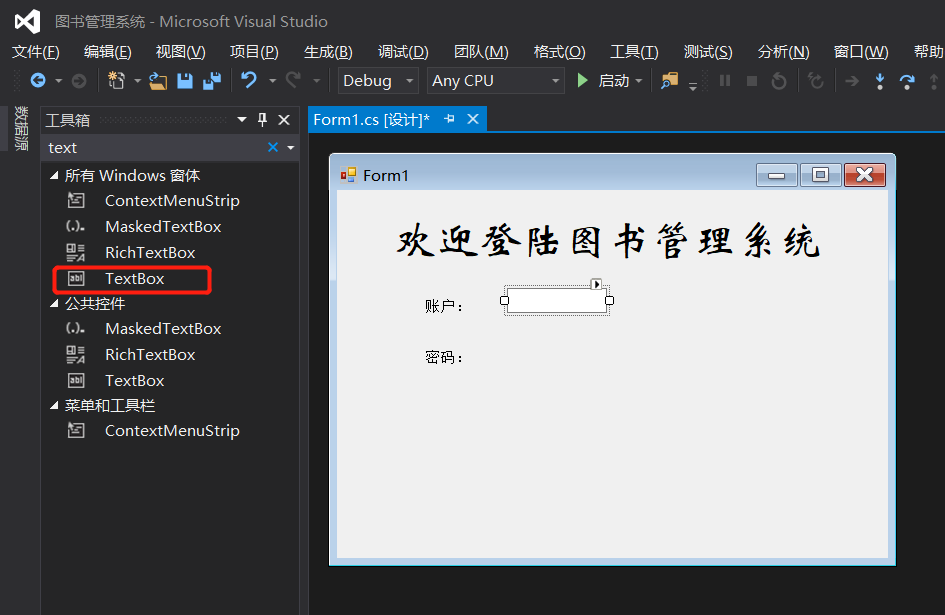Image resolution: width=945 pixels, height=615 pixels.
Task: Open the toolbox search options dropdown
Action: click(x=290, y=148)
